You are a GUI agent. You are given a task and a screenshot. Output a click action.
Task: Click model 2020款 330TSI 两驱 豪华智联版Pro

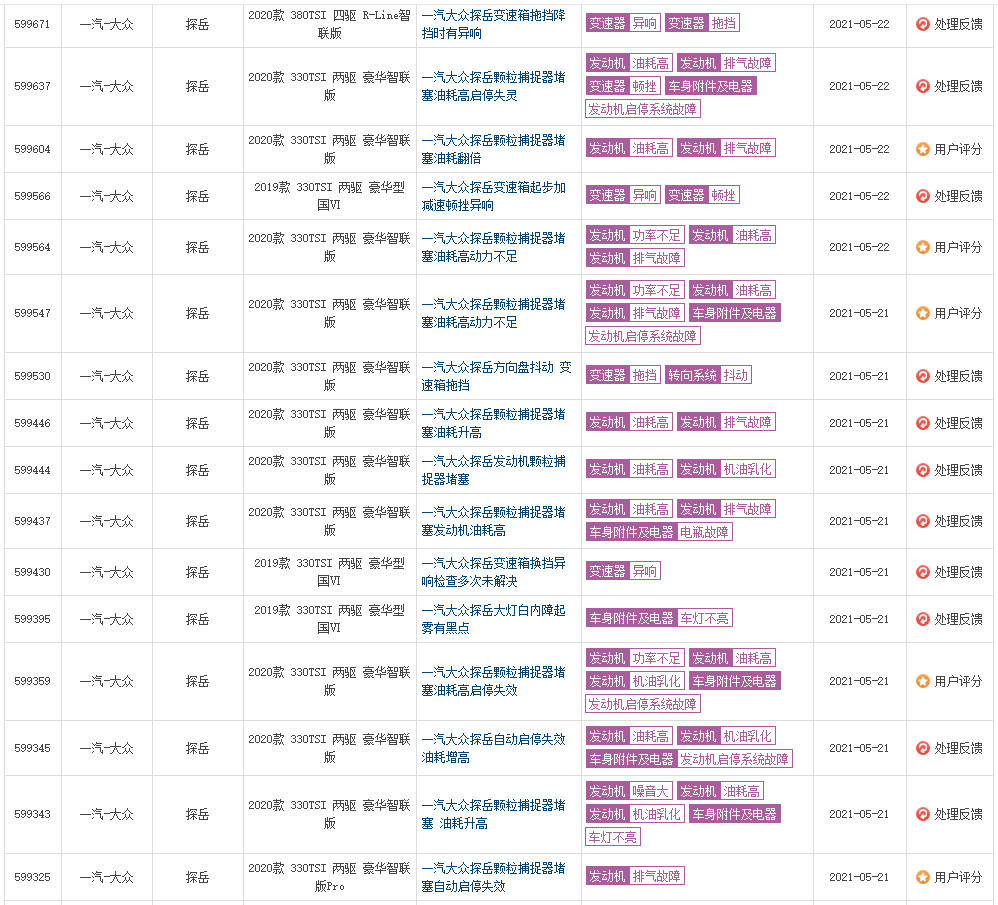tap(329, 877)
